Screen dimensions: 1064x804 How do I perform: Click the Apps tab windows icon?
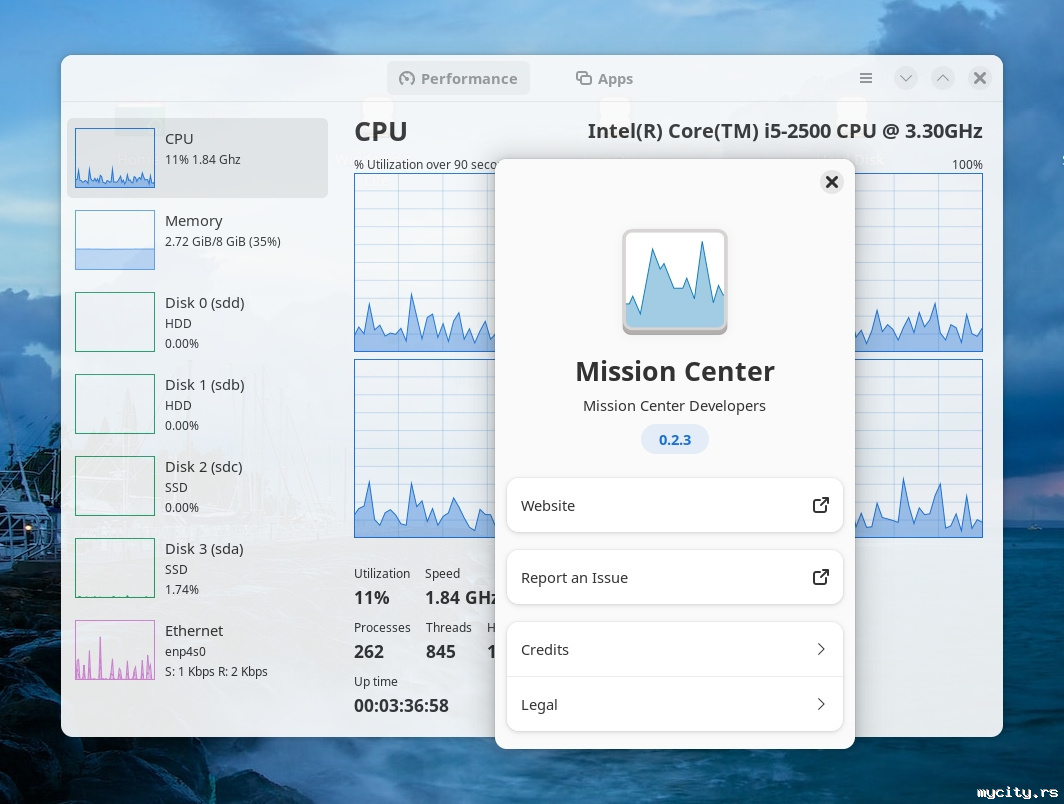584,78
